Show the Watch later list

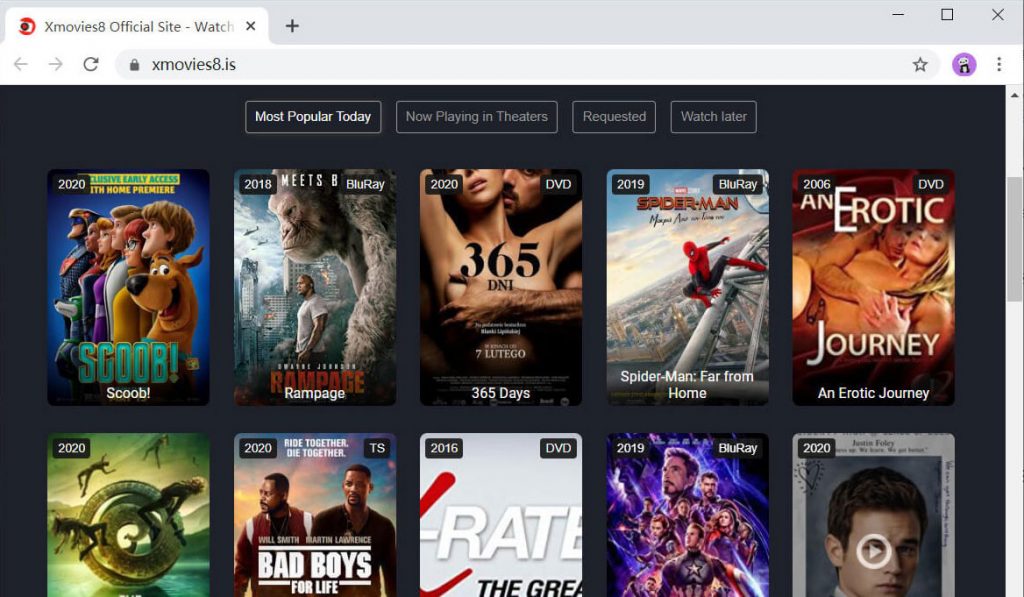714,117
